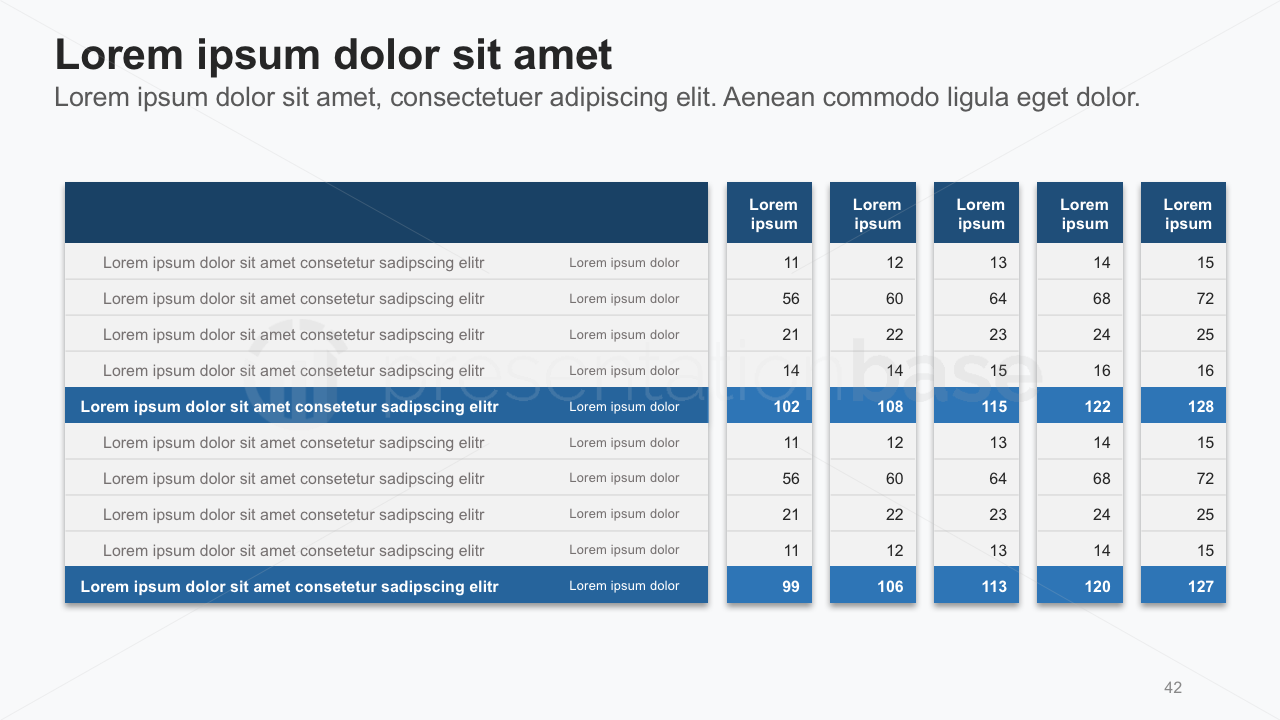Click the slide number 42

1173,687
